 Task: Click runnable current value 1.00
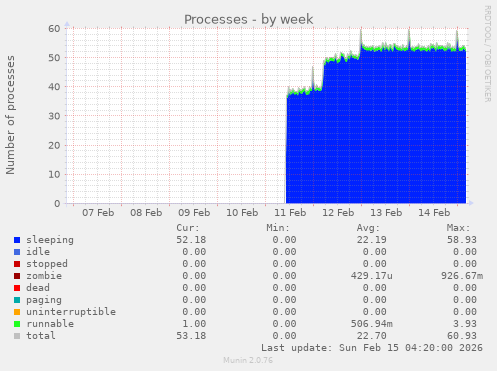click(194, 324)
